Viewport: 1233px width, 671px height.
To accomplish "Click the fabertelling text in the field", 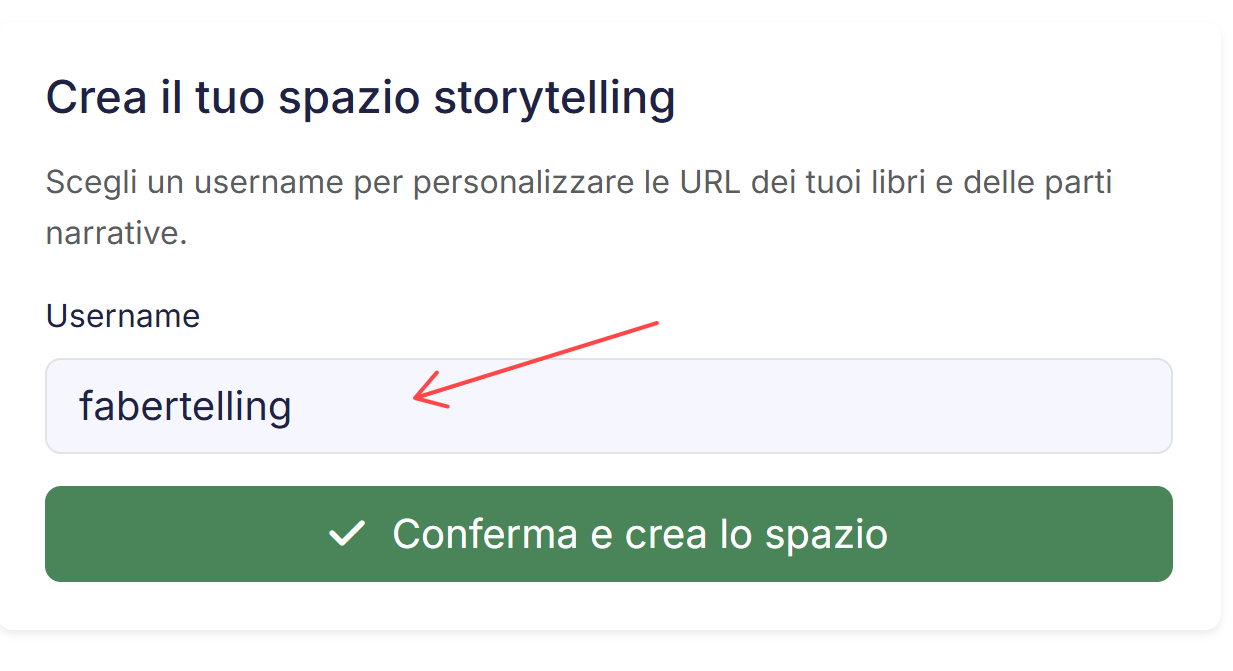I will click(185, 406).
